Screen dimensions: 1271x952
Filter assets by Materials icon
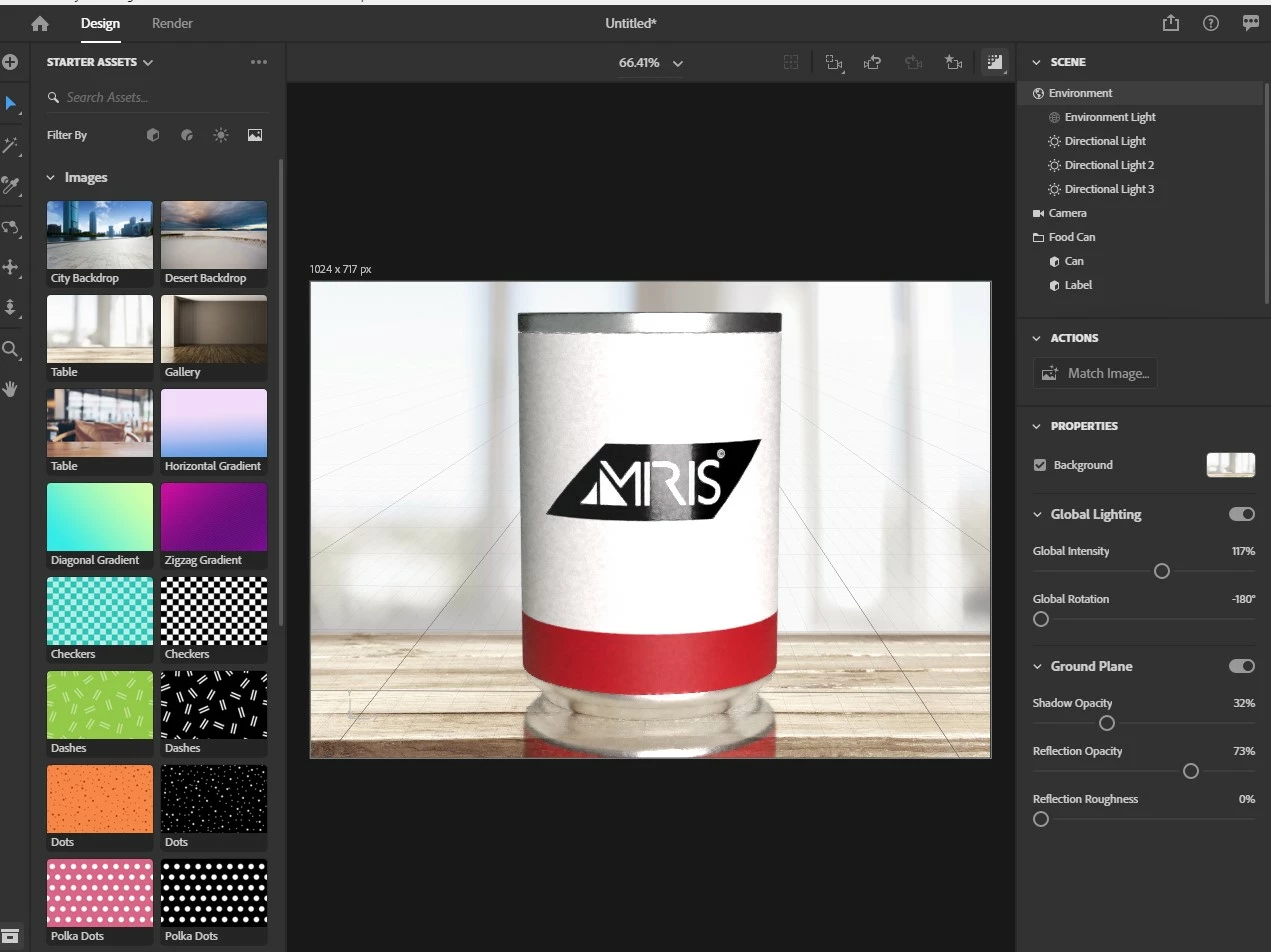click(x=187, y=135)
